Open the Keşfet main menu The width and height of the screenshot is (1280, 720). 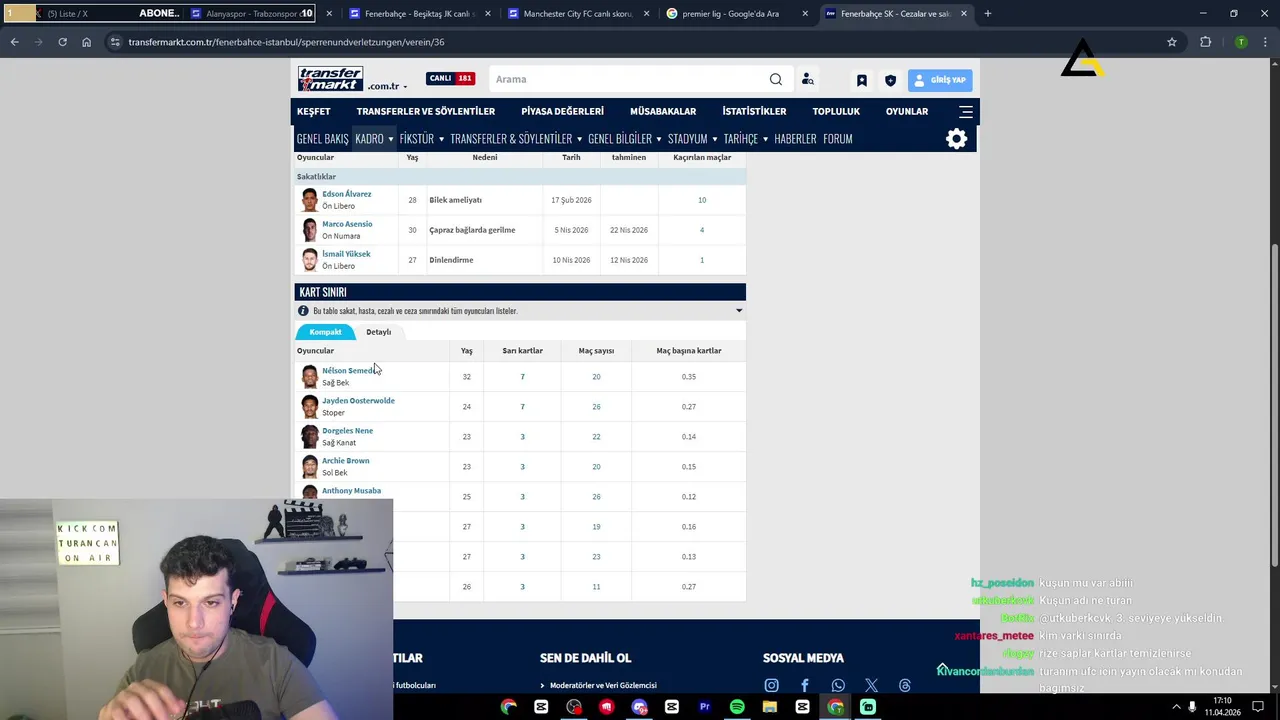coord(313,111)
